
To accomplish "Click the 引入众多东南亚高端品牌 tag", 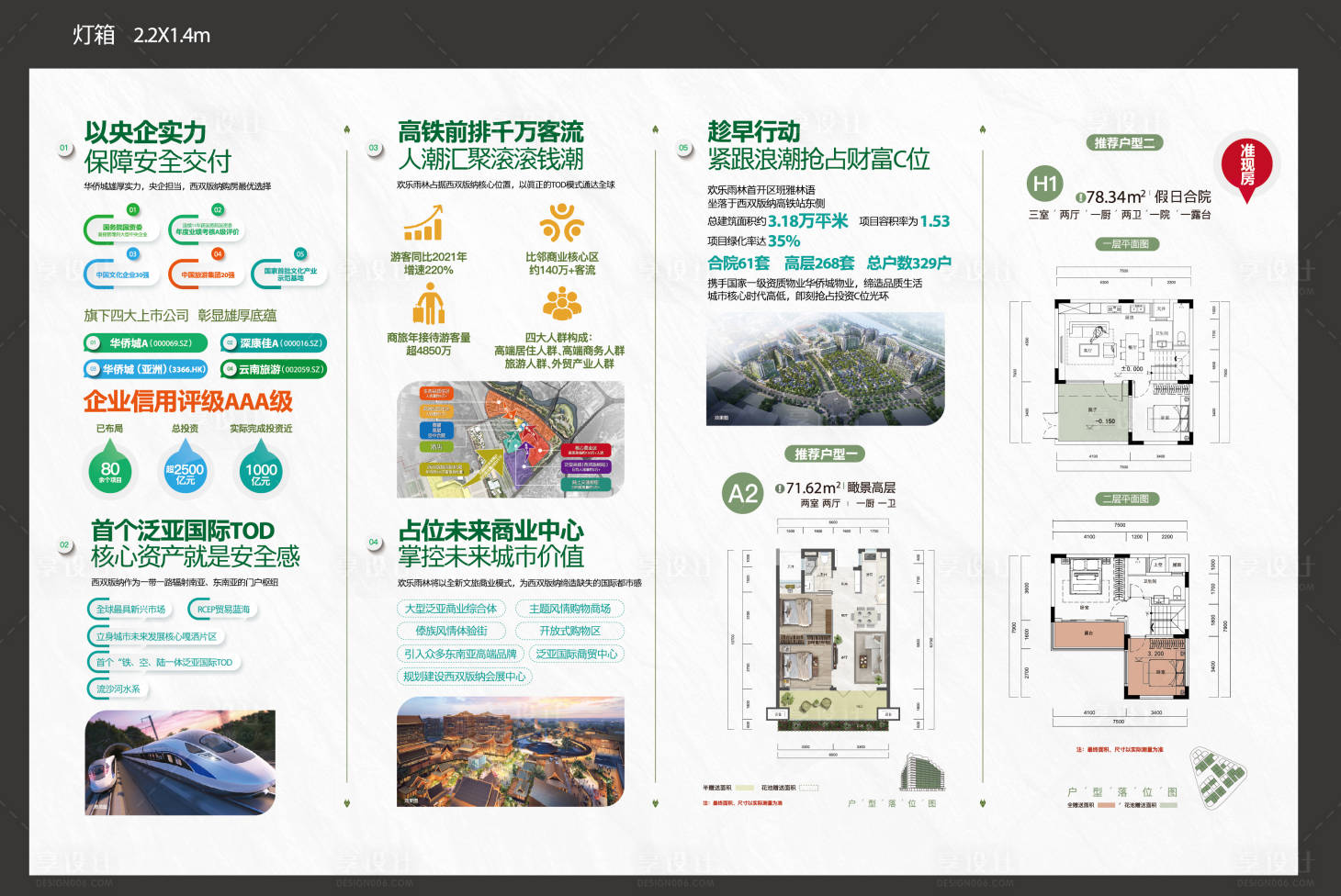I will pos(460,654).
